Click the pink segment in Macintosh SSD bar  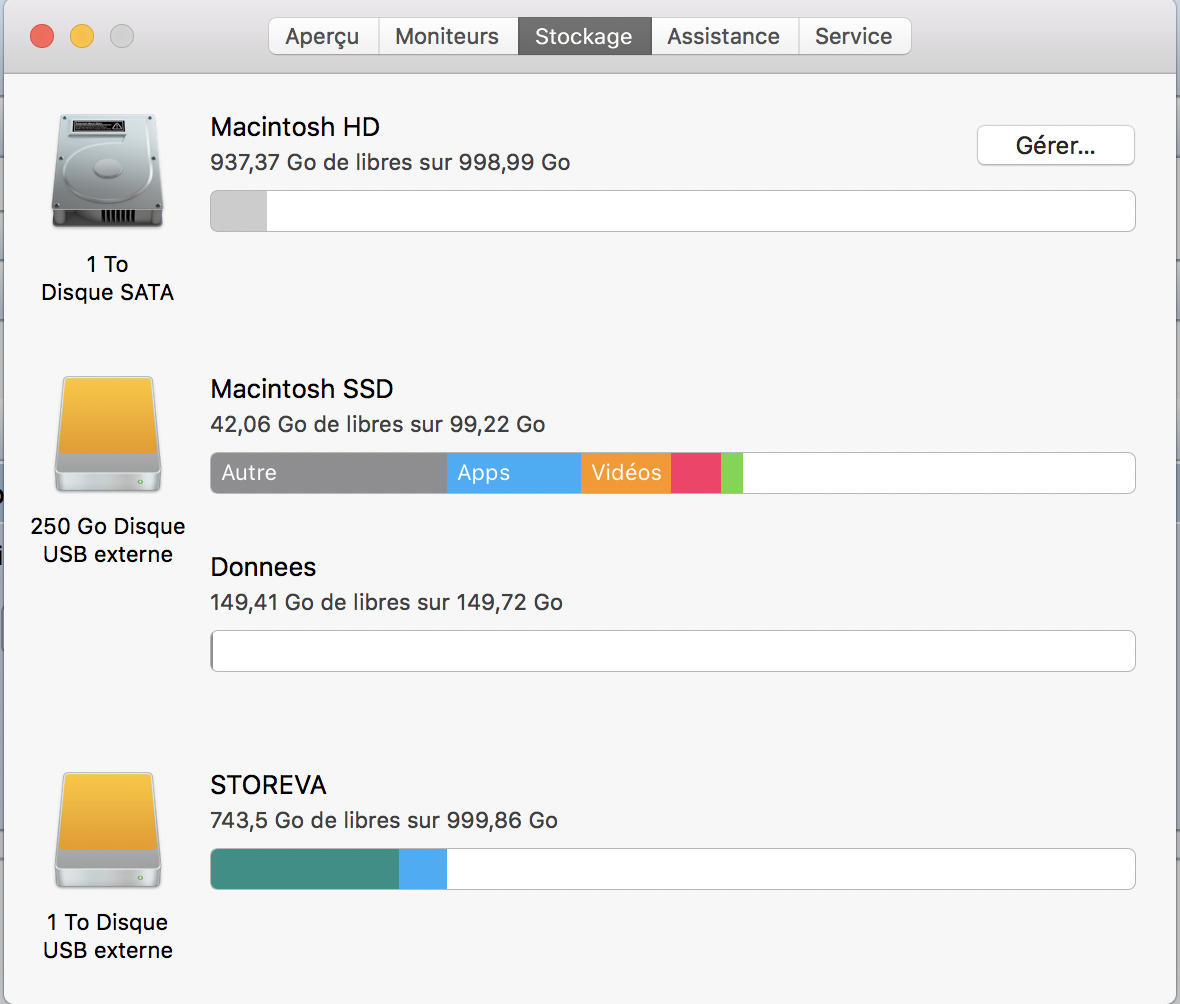click(695, 473)
